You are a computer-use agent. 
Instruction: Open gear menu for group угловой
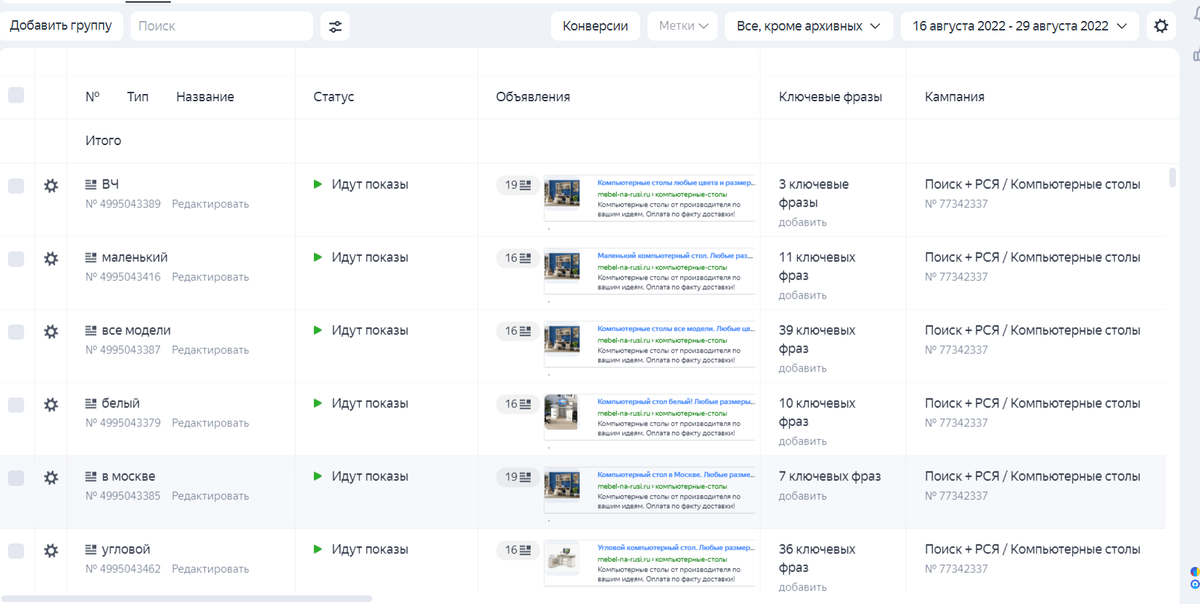[x=51, y=550]
